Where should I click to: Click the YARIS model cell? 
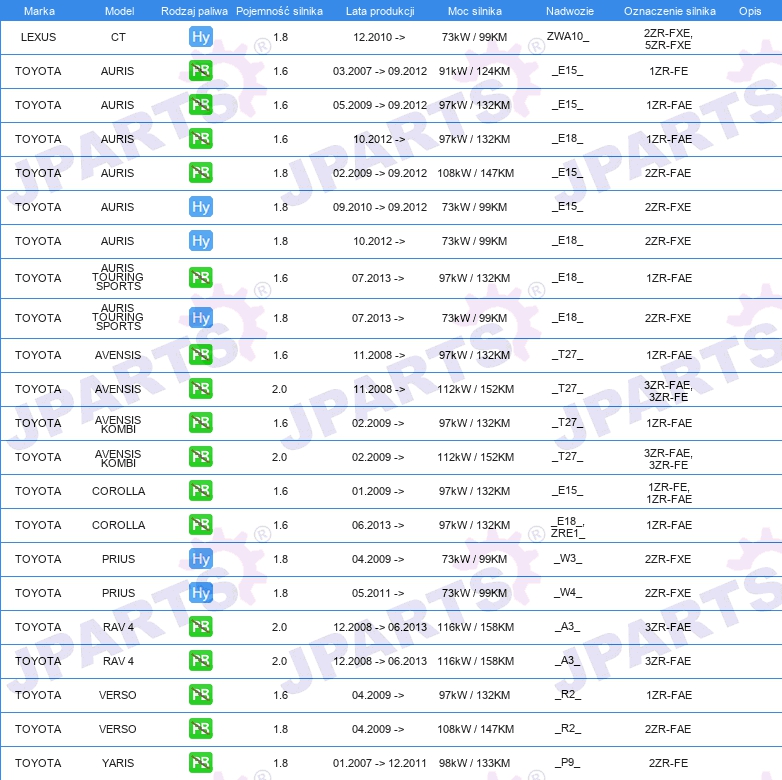coord(118,763)
